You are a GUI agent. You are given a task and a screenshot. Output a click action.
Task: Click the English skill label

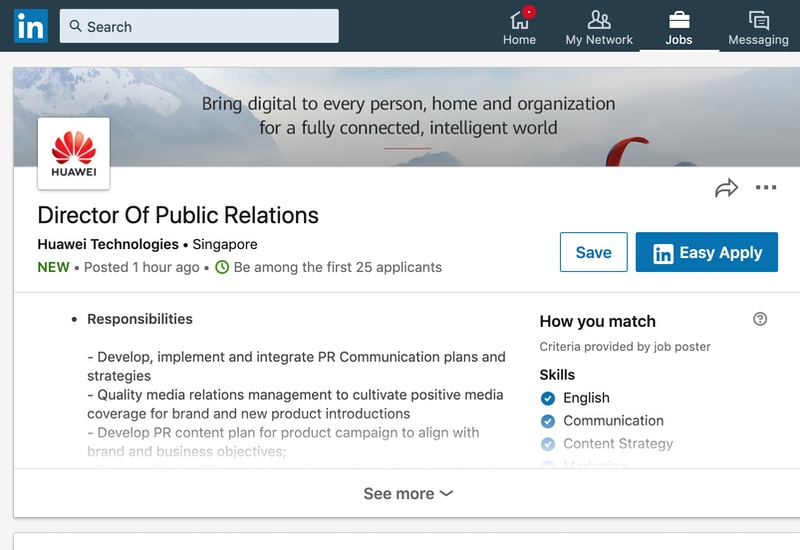click(586, 397)
